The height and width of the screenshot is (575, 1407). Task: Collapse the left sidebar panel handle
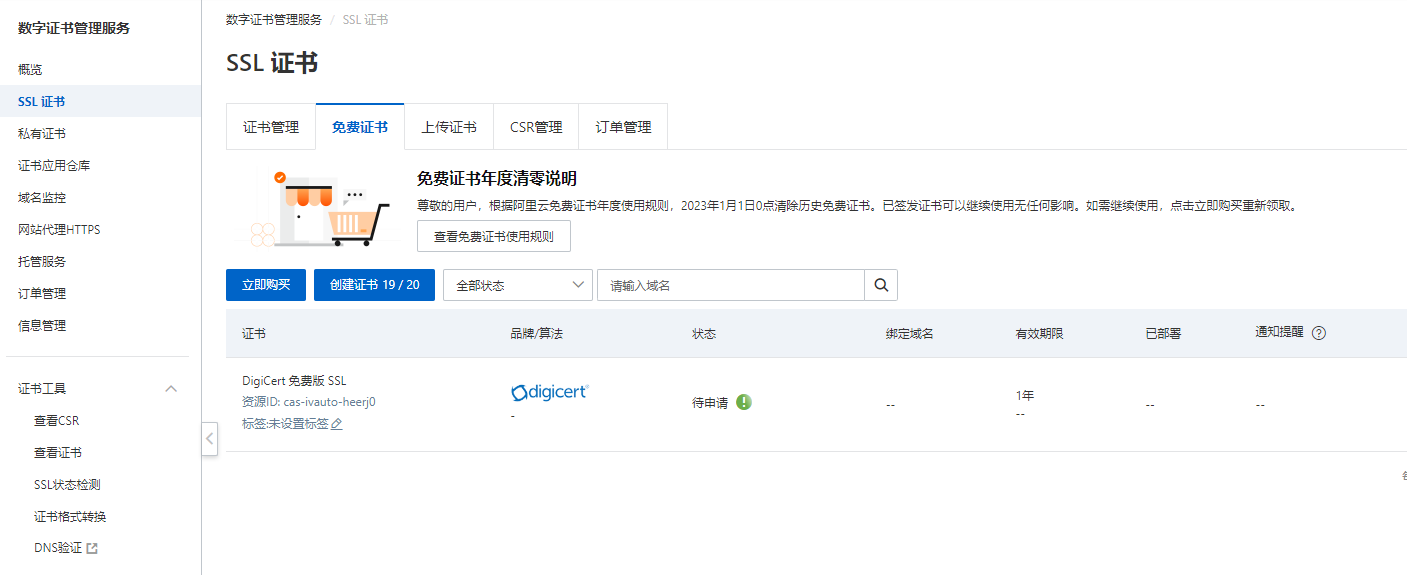209,439
